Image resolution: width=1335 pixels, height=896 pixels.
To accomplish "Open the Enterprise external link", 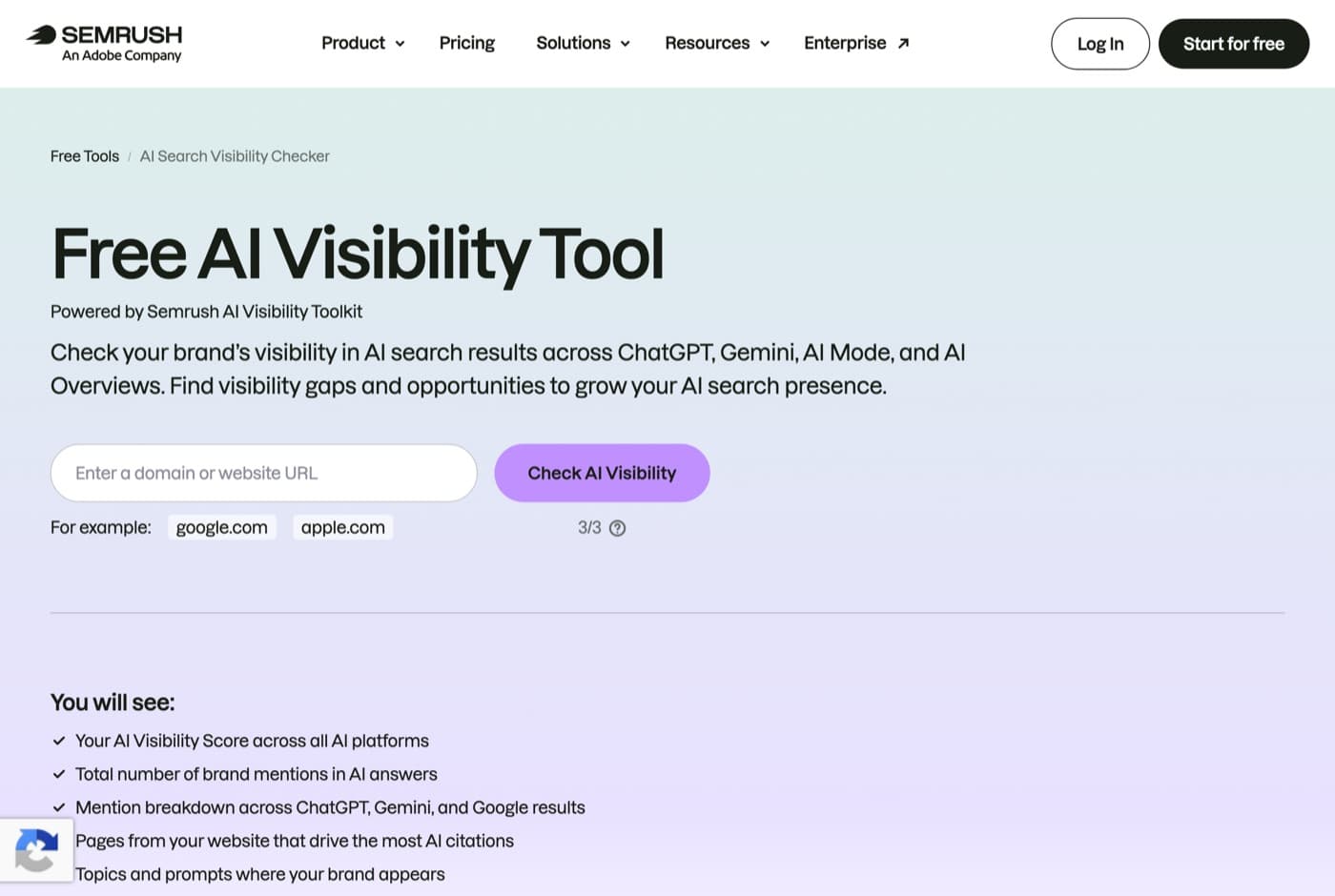I will click(x=856, y=43).
